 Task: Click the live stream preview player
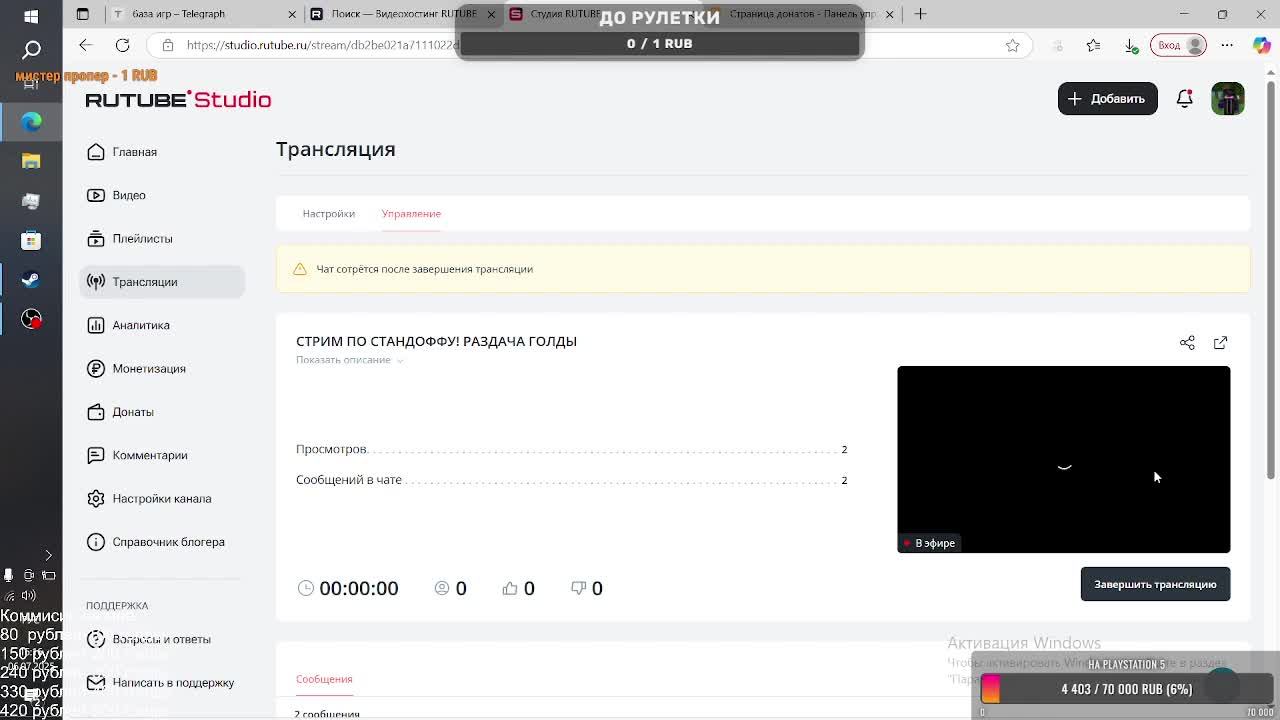click(x=1063, y=459)
